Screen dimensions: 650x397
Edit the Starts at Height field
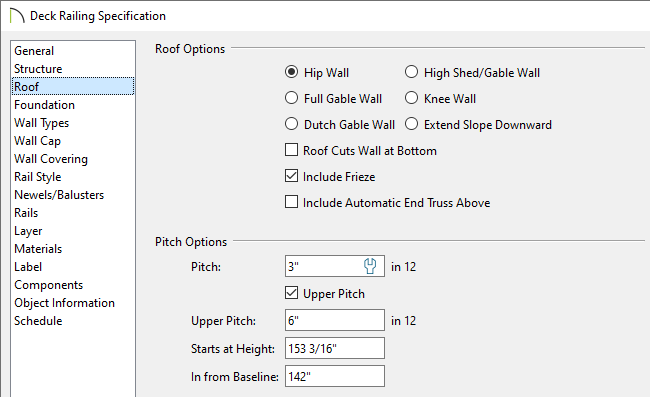pos(335,348)
